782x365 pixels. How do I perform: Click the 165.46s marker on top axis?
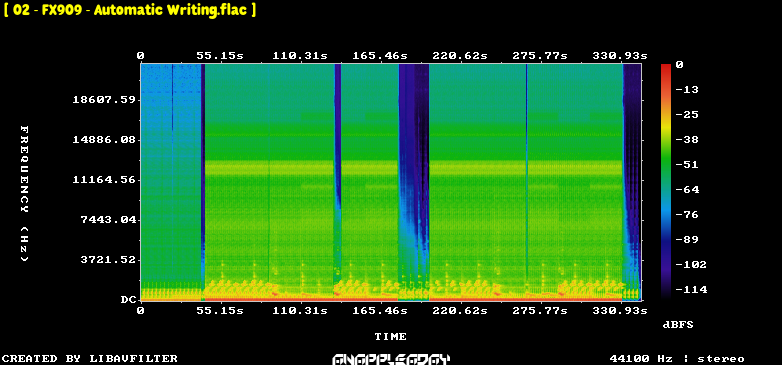click(x=380, y=56)
